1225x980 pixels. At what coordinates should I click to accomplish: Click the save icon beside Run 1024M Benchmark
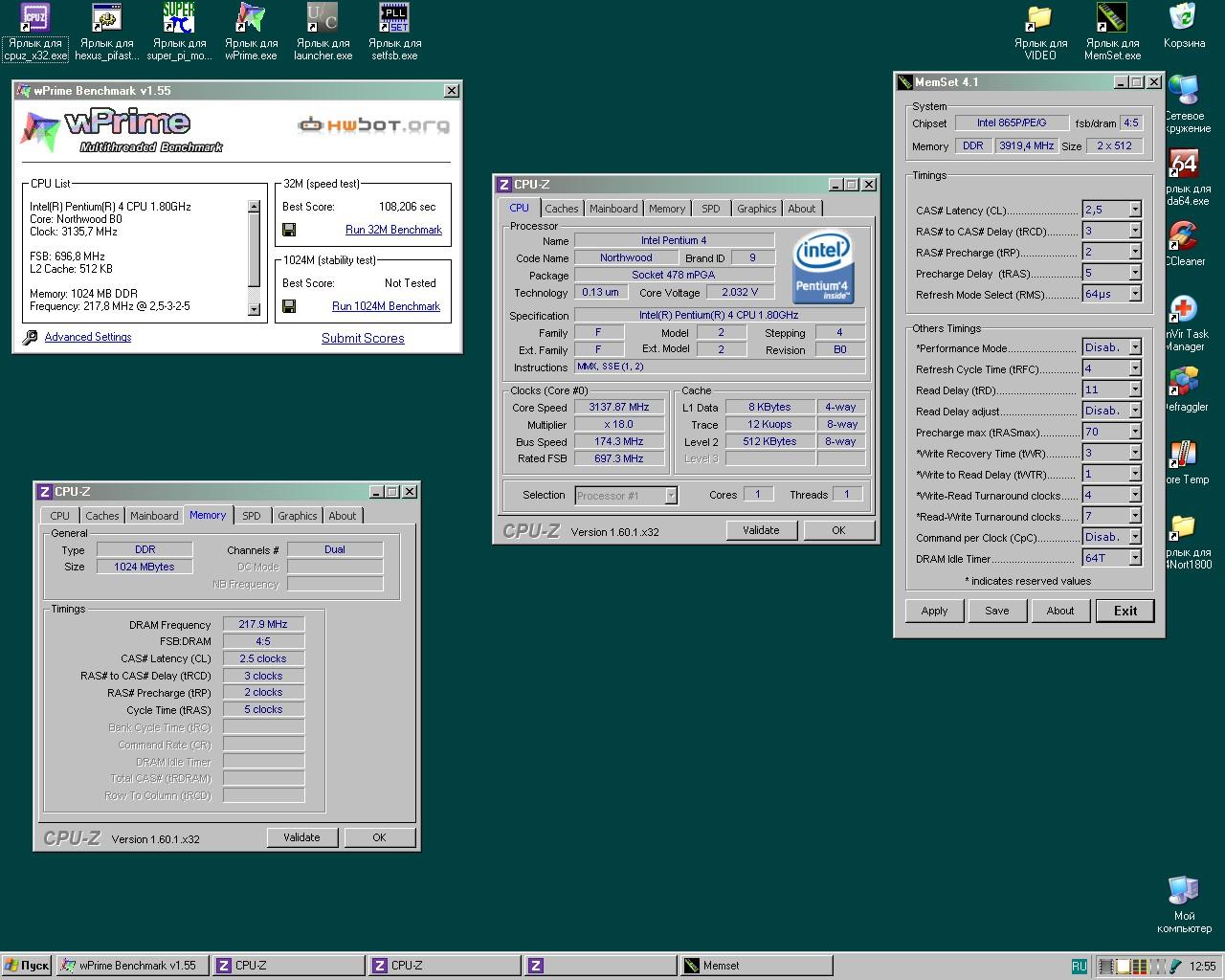(289, 306)
